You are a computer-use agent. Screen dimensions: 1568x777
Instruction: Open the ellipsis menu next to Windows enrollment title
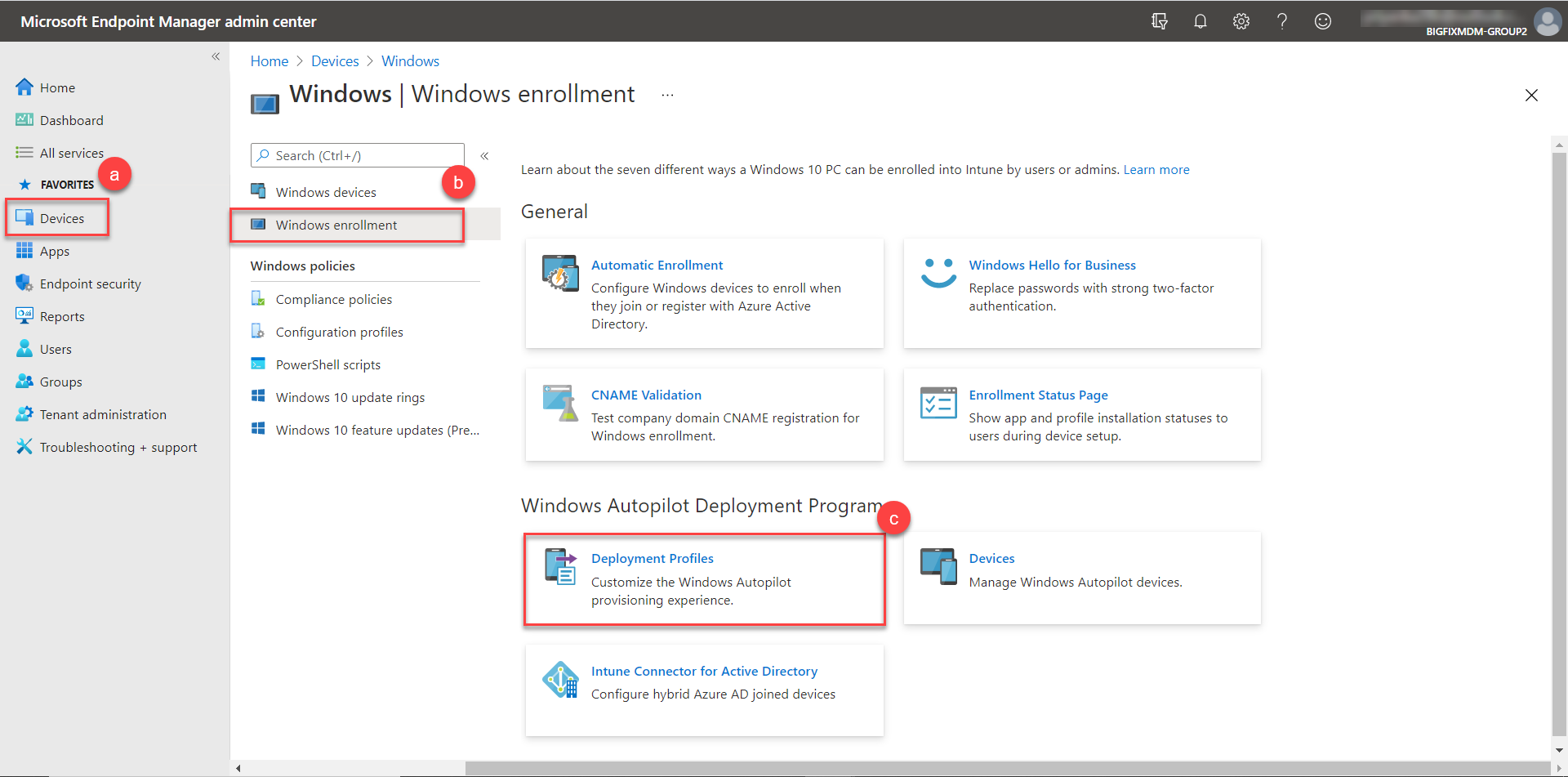tap(667, 94)
